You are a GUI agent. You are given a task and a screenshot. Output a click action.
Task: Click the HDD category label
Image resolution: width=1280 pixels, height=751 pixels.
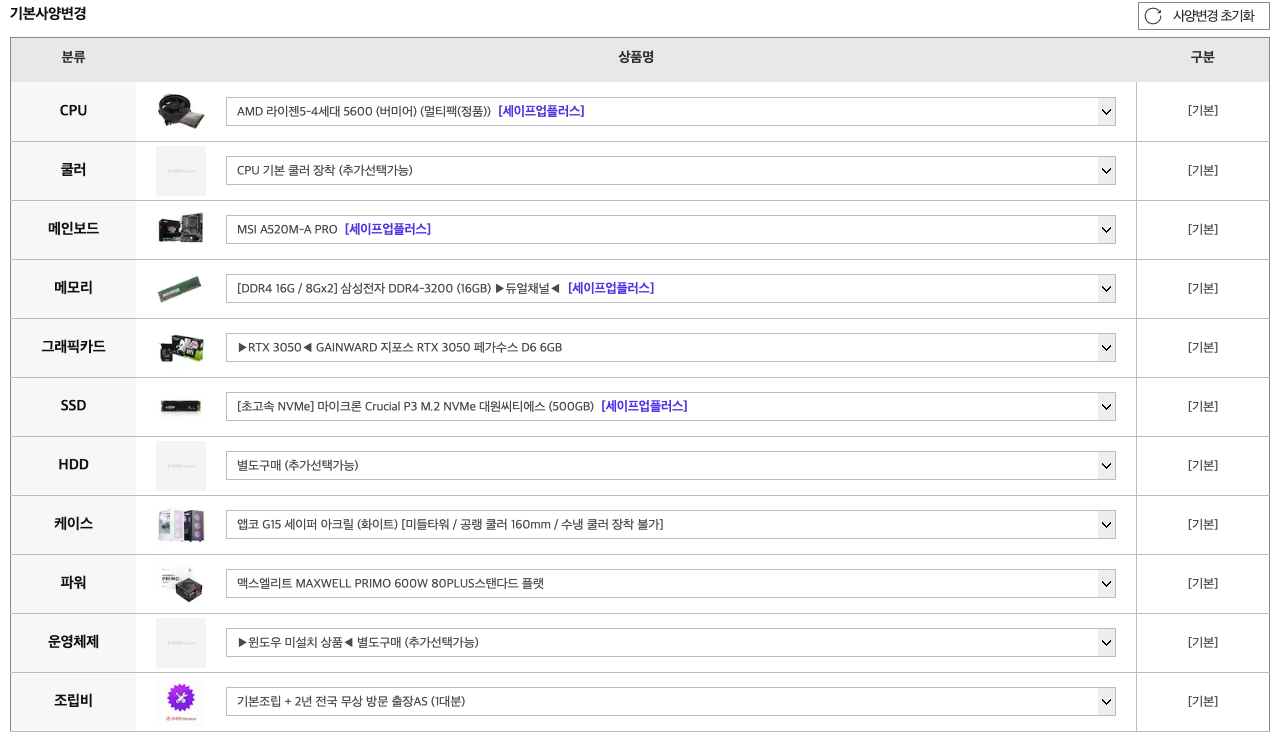(73, 465)
